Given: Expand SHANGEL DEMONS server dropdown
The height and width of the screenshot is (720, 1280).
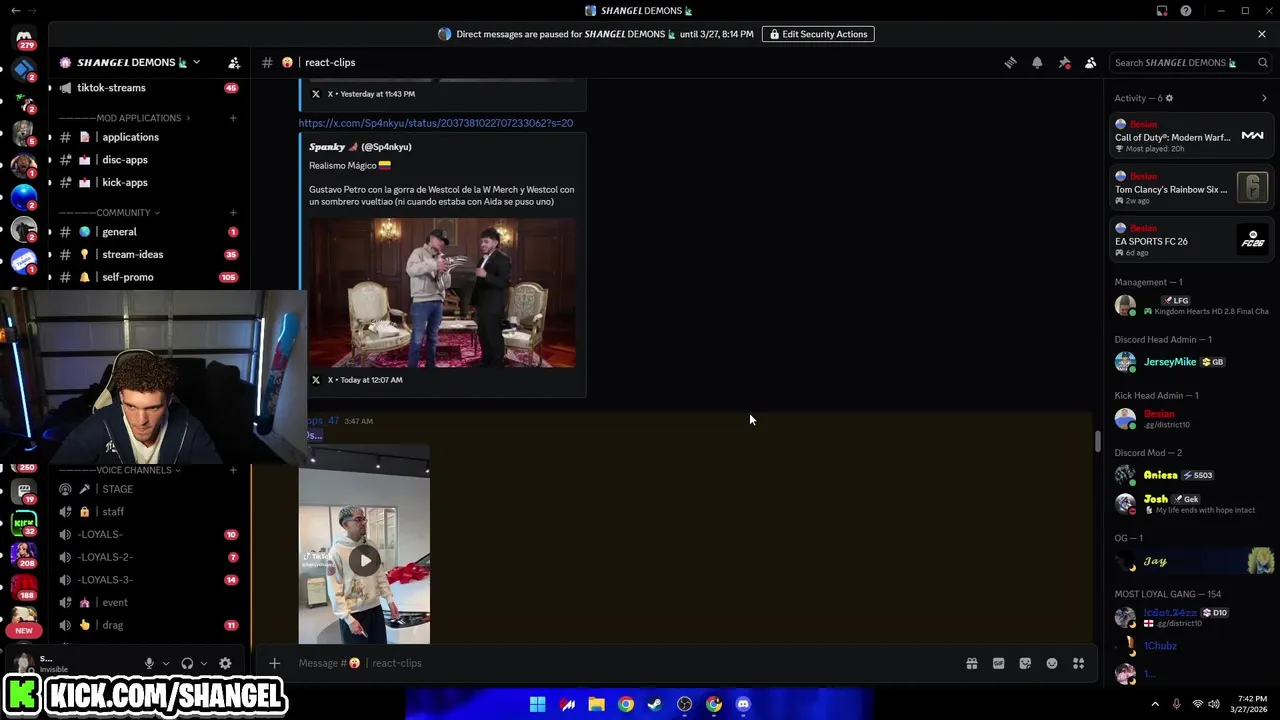Looking at the screenshot, I should (x=196, y=62).
